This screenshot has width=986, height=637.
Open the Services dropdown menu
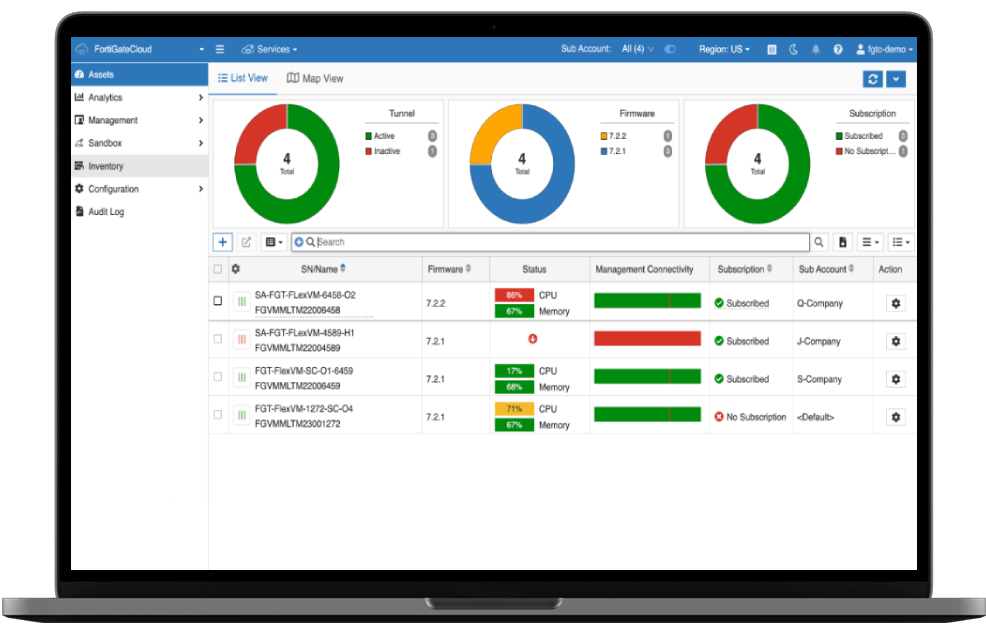tap(269, 49)
